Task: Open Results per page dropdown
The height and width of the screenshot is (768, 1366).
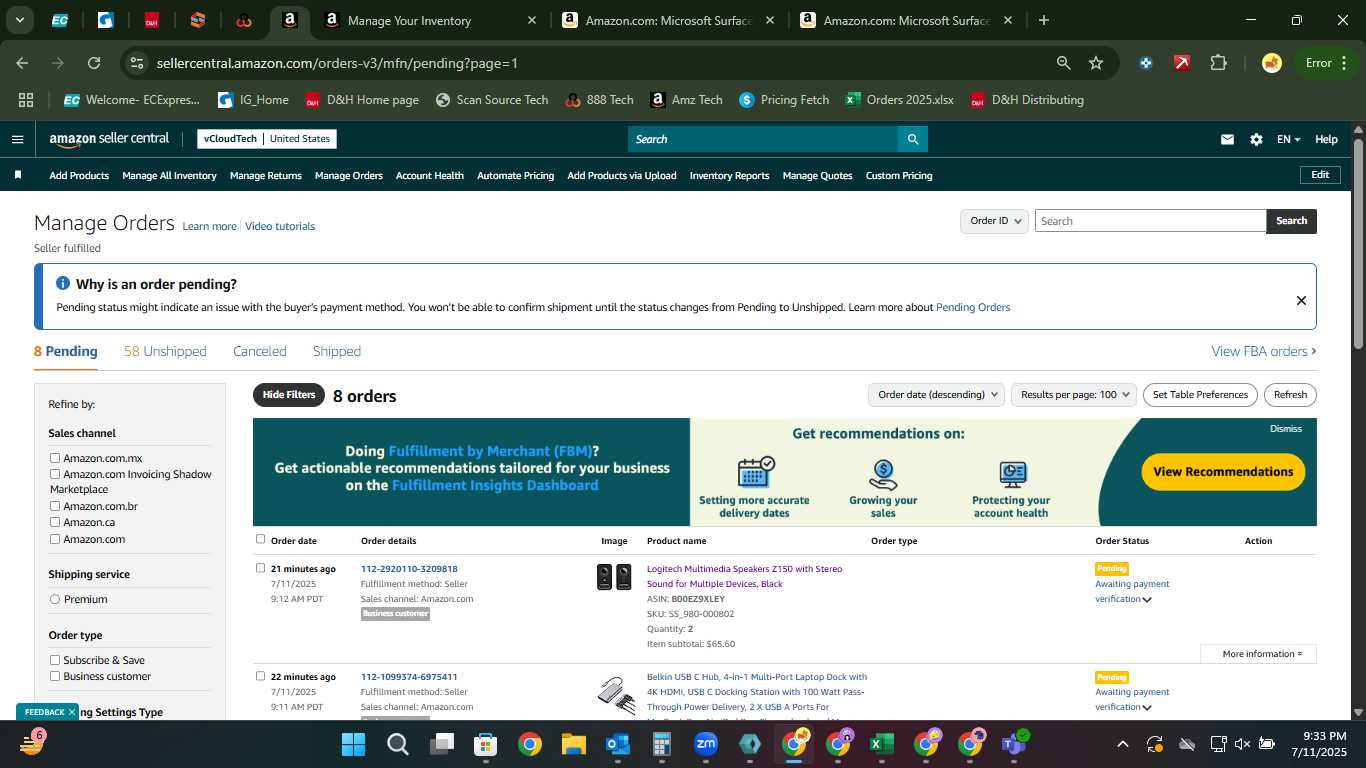Action: click(1074, 395)
